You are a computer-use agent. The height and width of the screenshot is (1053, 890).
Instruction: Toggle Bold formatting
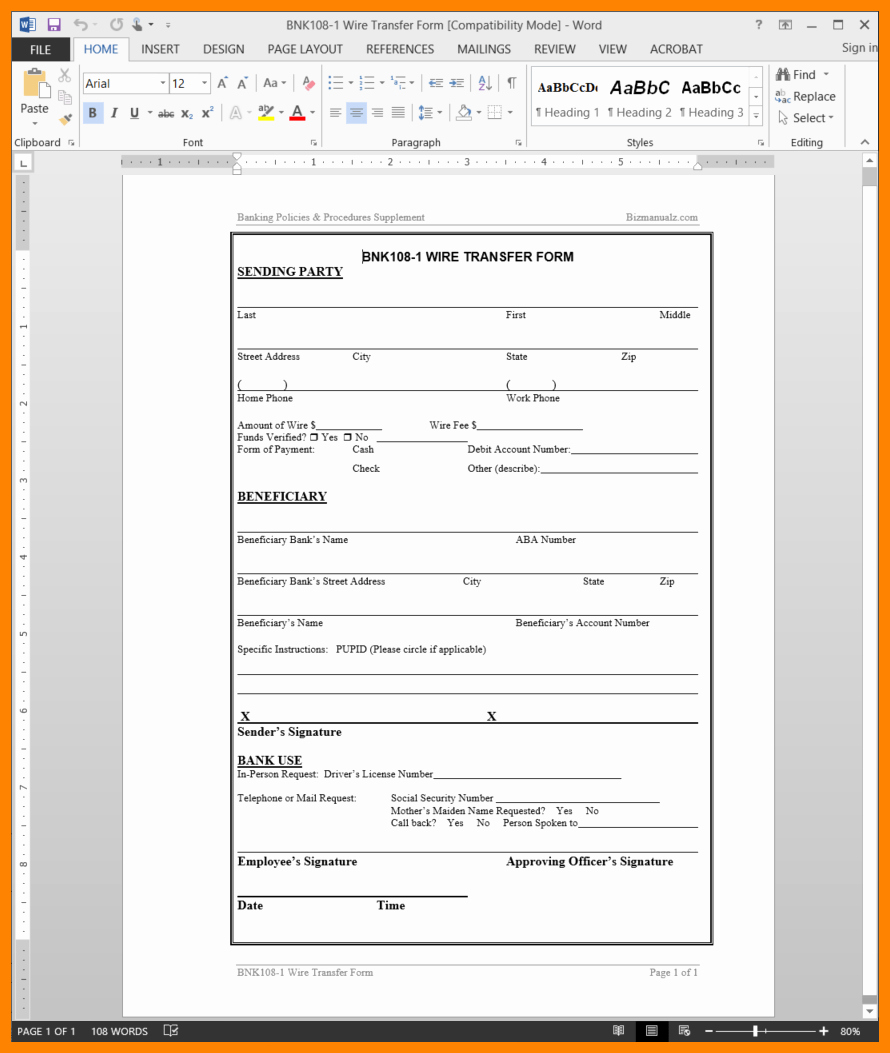click(x=93, y=113)
